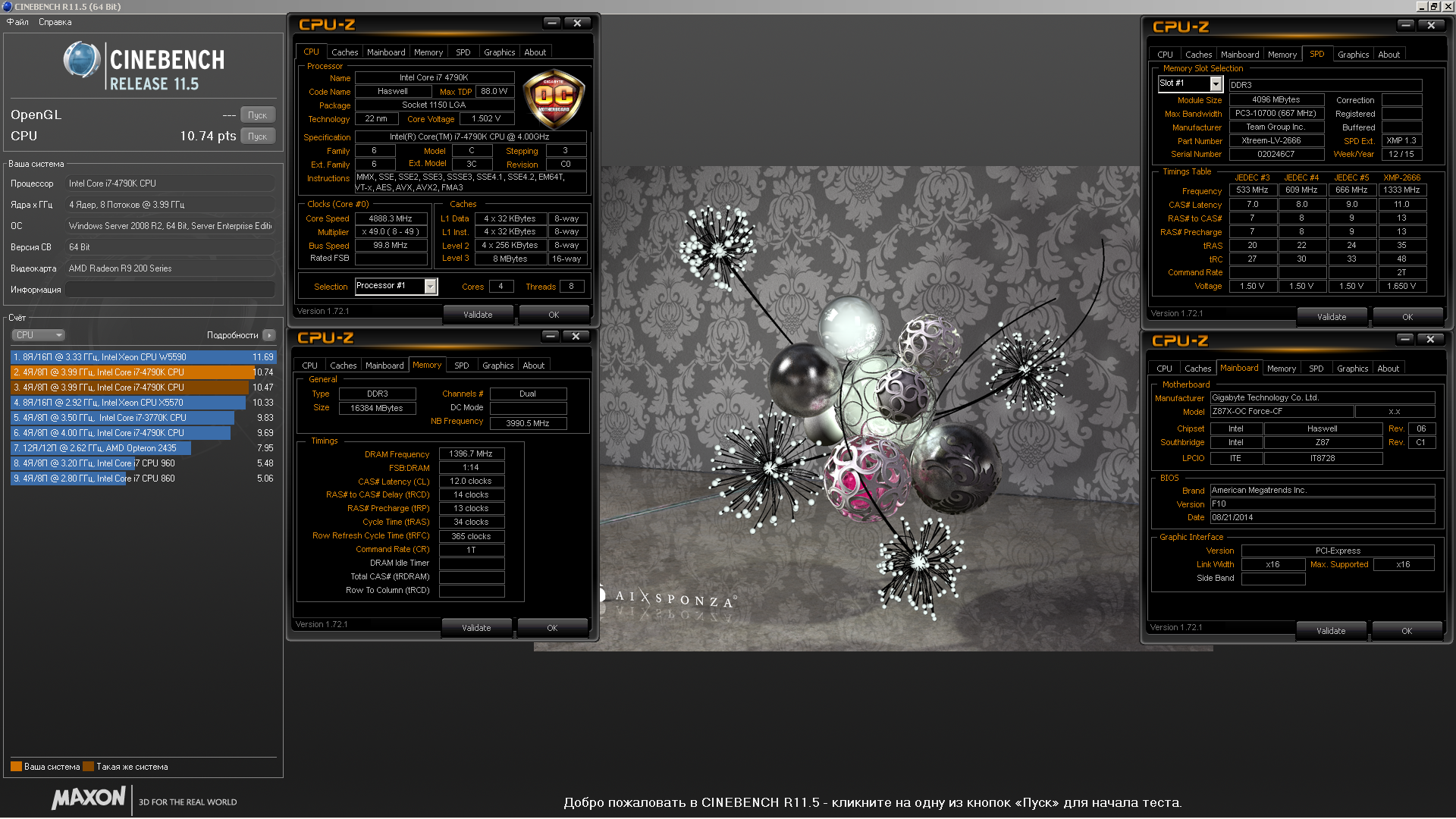Open Caches tab in the Mainboard CPU-Z window
Viewport: 1456px width, 819px height.
click(1197, 369)
